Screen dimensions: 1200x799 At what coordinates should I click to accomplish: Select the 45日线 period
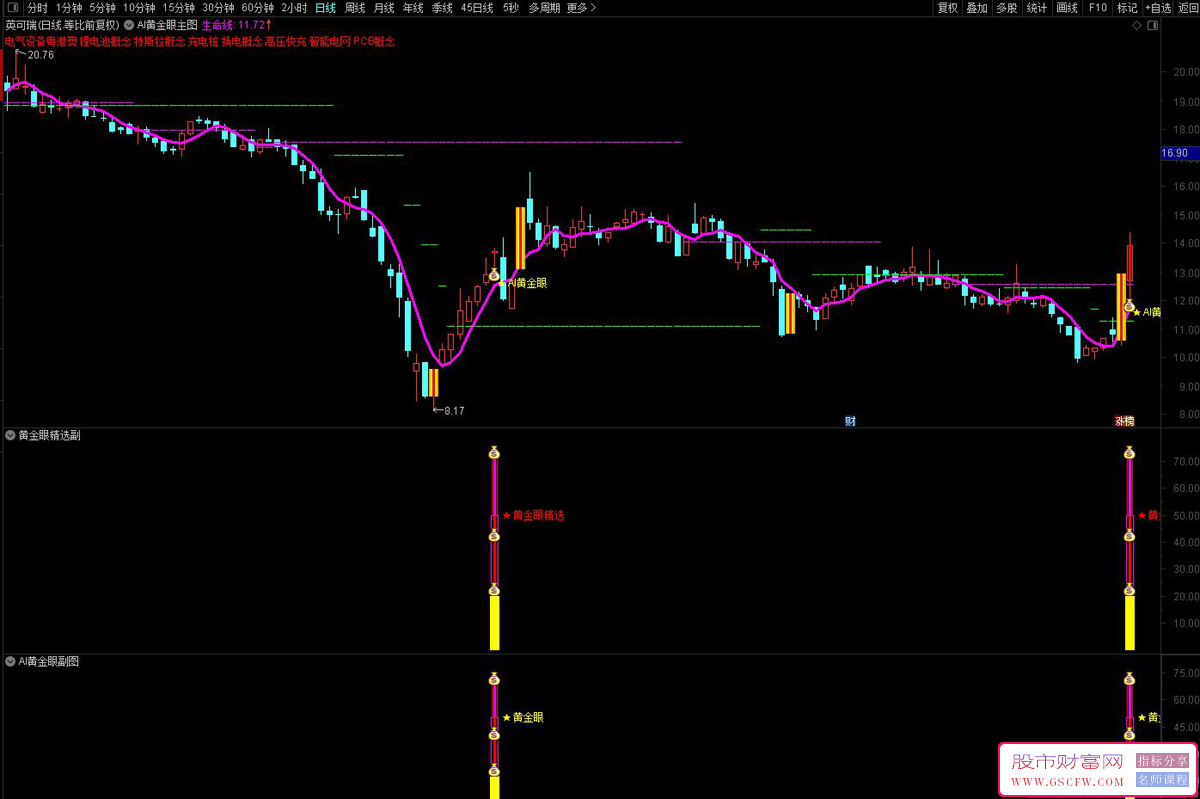click(477, 7)
